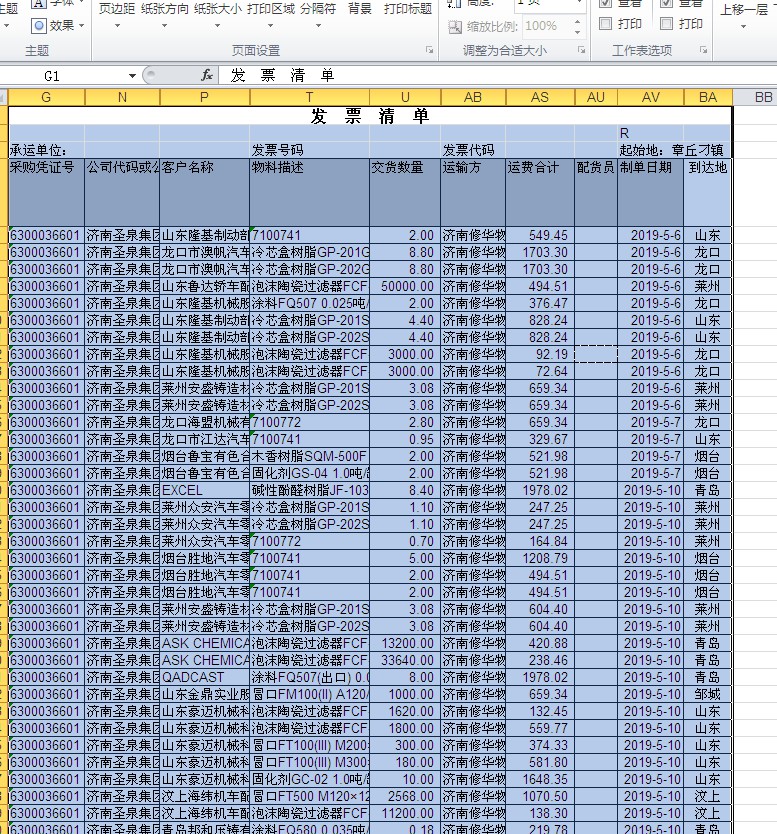This screenshot has height=834, width=777.
Task: Click the customer cell showing QADCAST
Action: [204, 677]
